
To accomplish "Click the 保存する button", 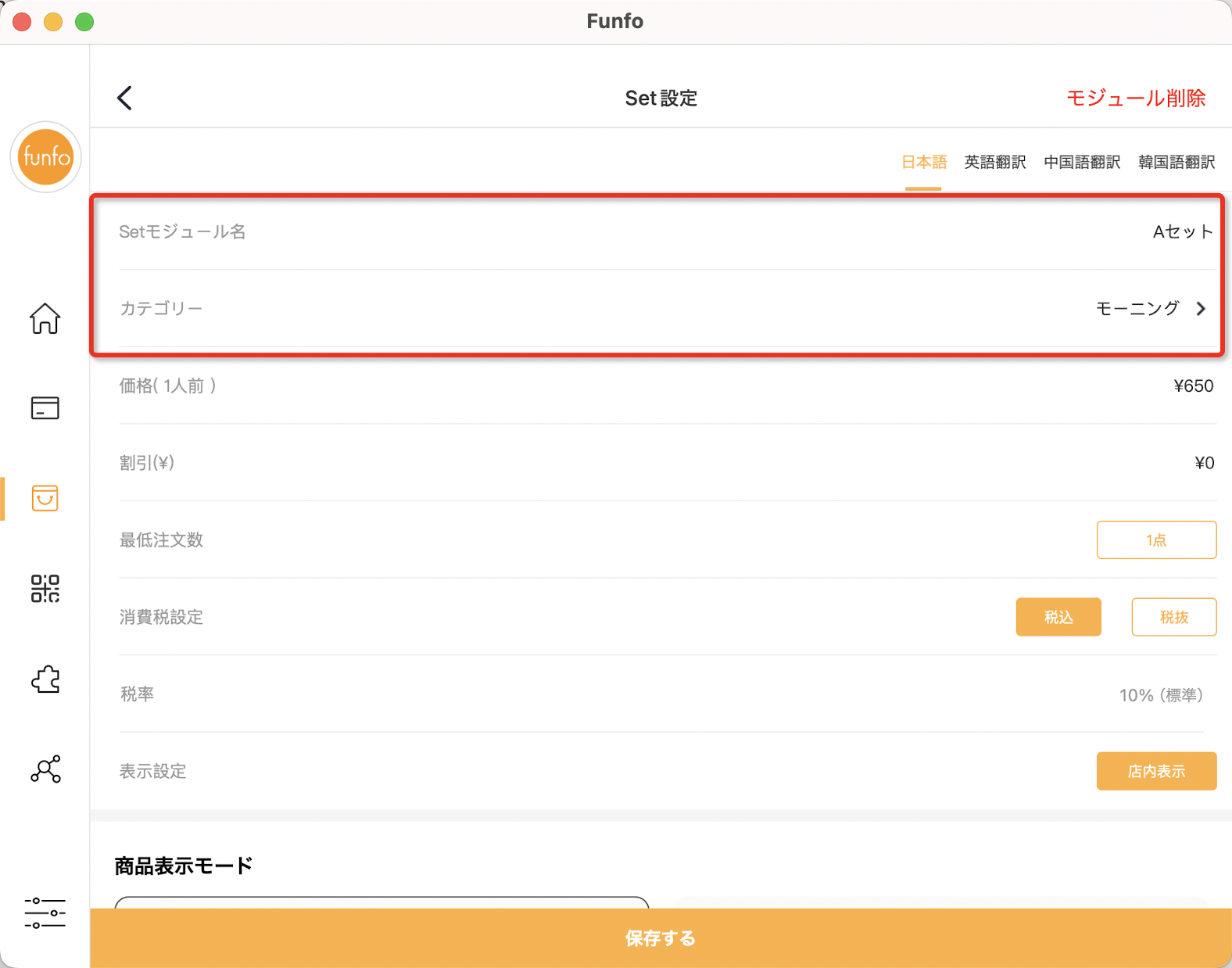I will point(661,938).
